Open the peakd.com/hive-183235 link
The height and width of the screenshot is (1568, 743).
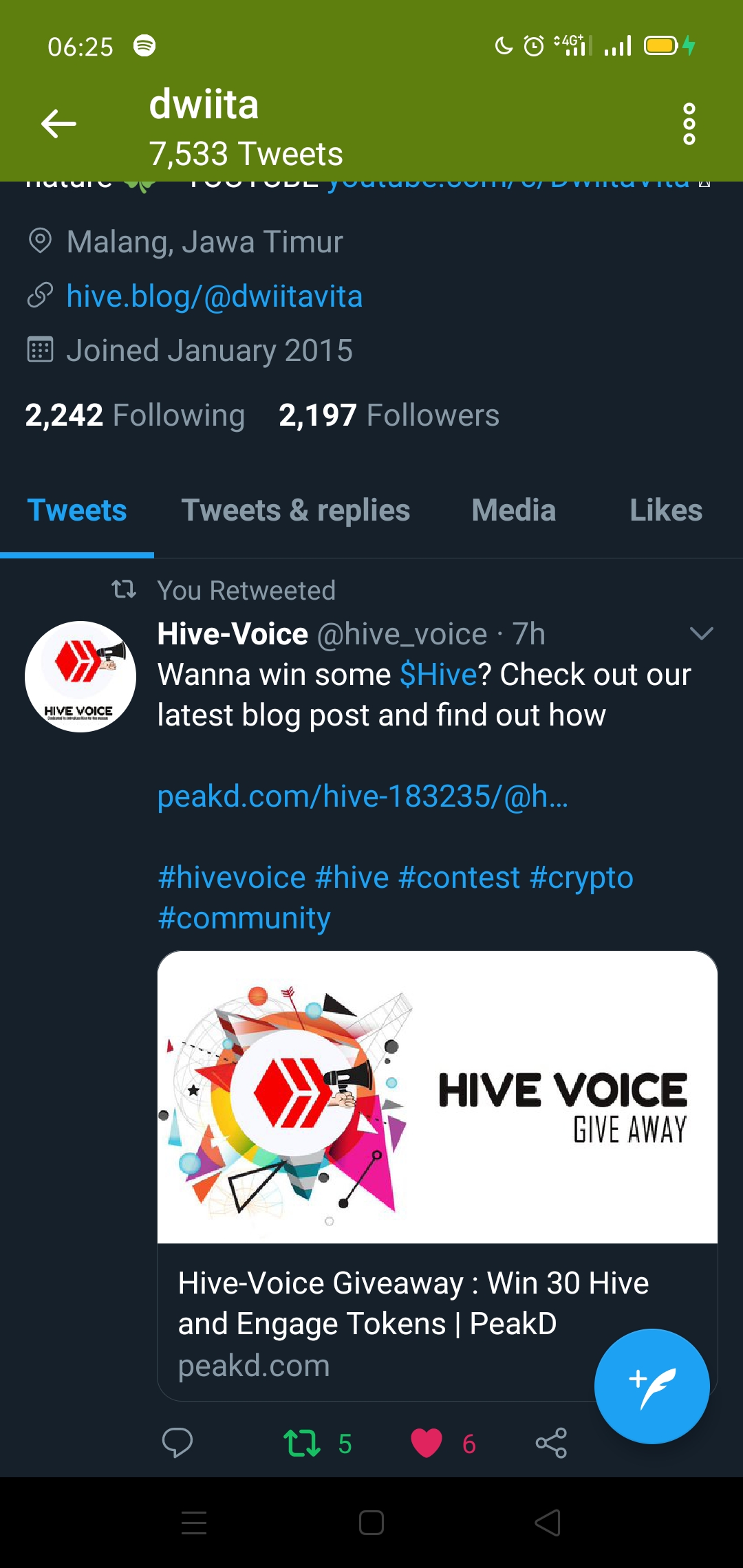tap(363, 796)
